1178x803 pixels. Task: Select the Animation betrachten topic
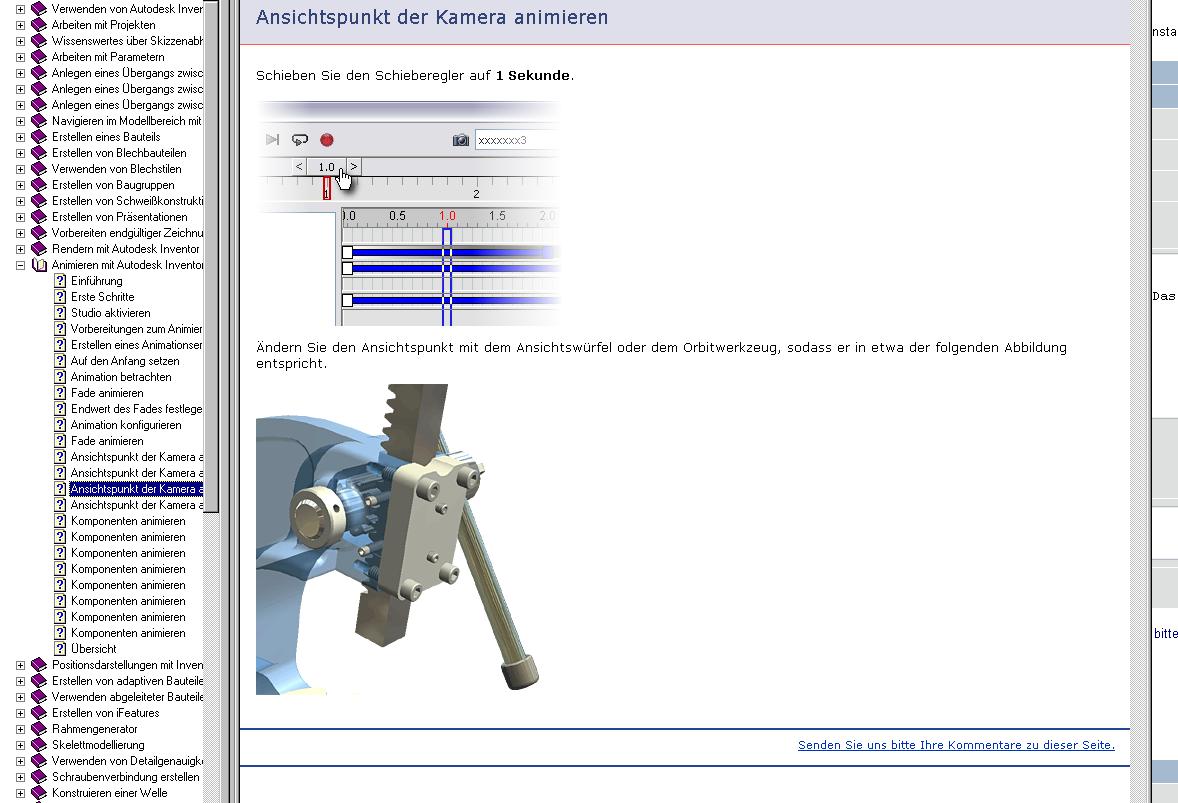(121, 377)
